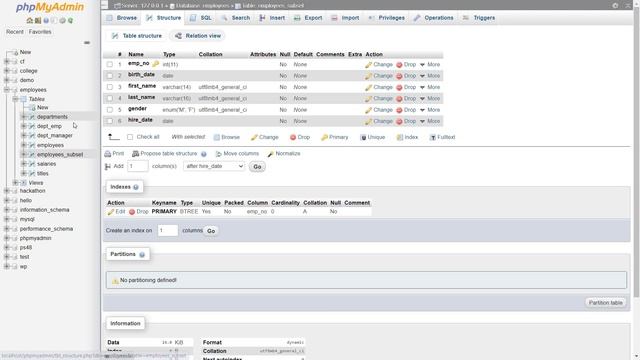Image resolution: width=640 pixels, height=360 pixels.
Task: Click Fulltext in the With selected row
Action: click(442, 137)
